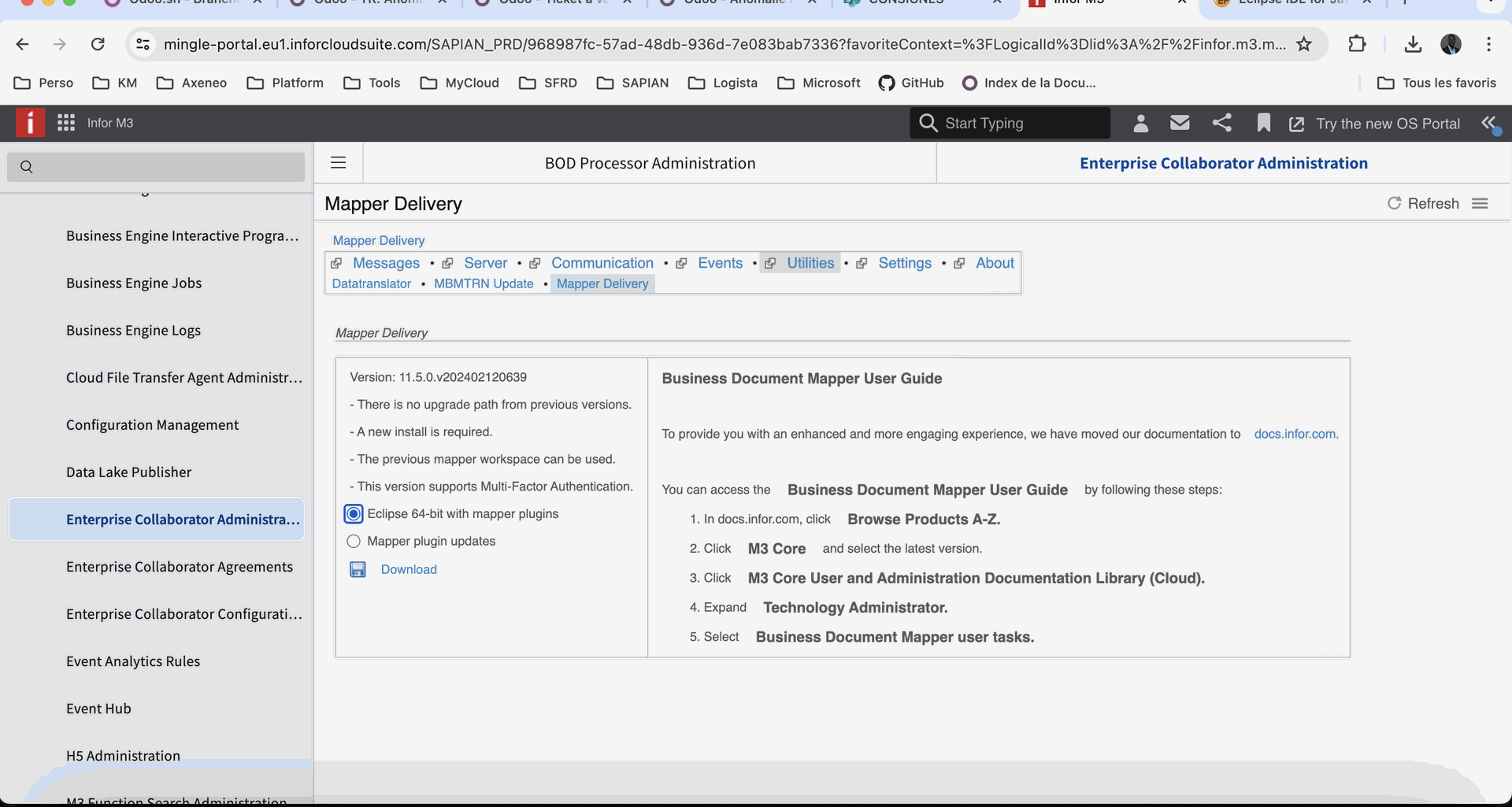Click the sidebar search input field

click(156, 167)
